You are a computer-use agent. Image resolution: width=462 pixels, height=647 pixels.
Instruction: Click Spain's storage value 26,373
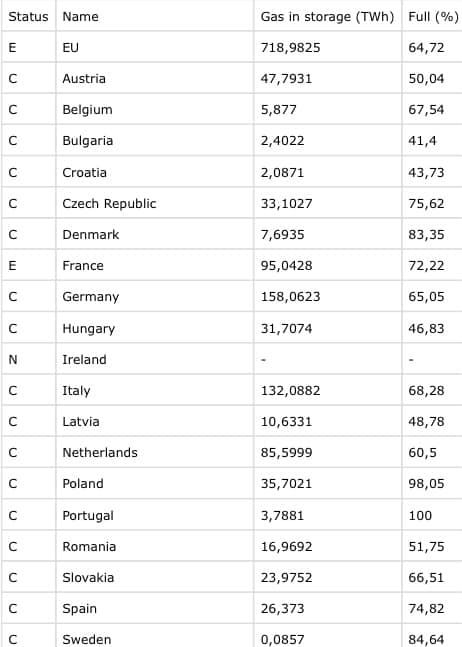click(x=282, y=608)
